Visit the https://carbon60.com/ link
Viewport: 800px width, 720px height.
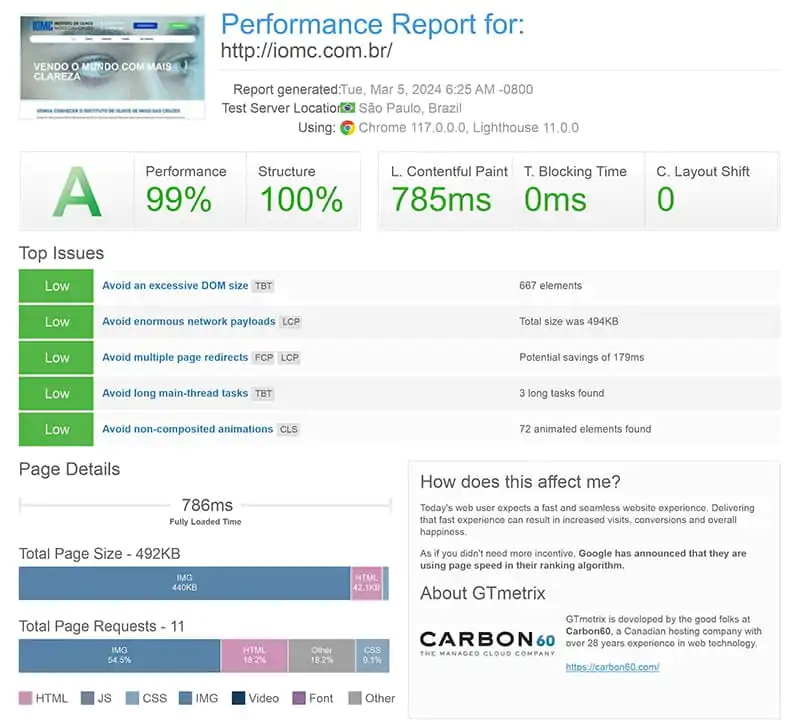coord(612,667)
